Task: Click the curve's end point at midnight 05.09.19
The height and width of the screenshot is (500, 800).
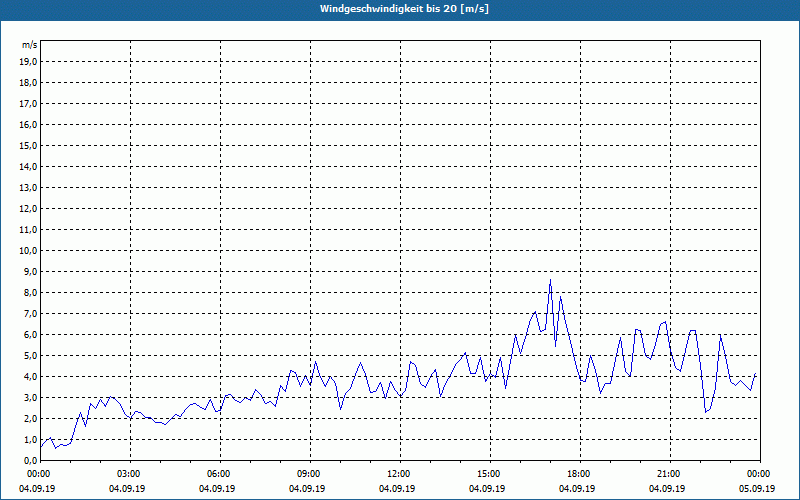Action: [756, 374]
